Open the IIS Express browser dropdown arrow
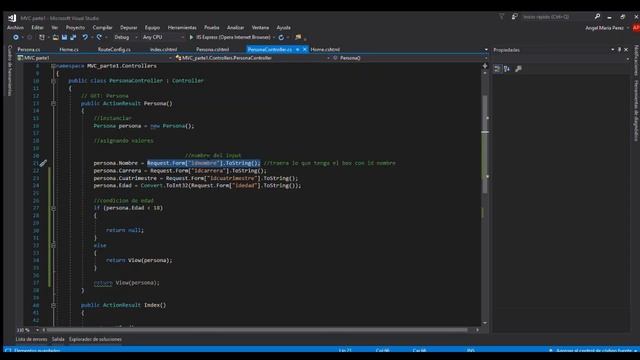Viewport: 640px width, 360px height. tap(273, 38)
